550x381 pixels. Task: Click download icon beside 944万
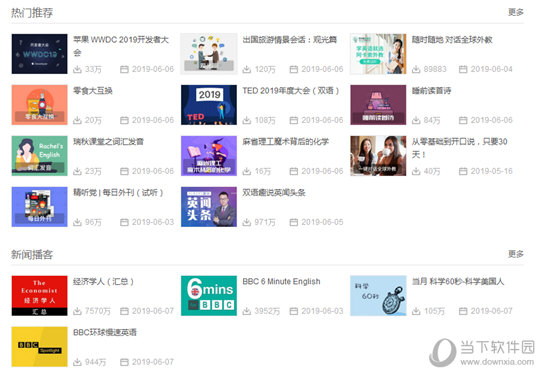(77, 362)
